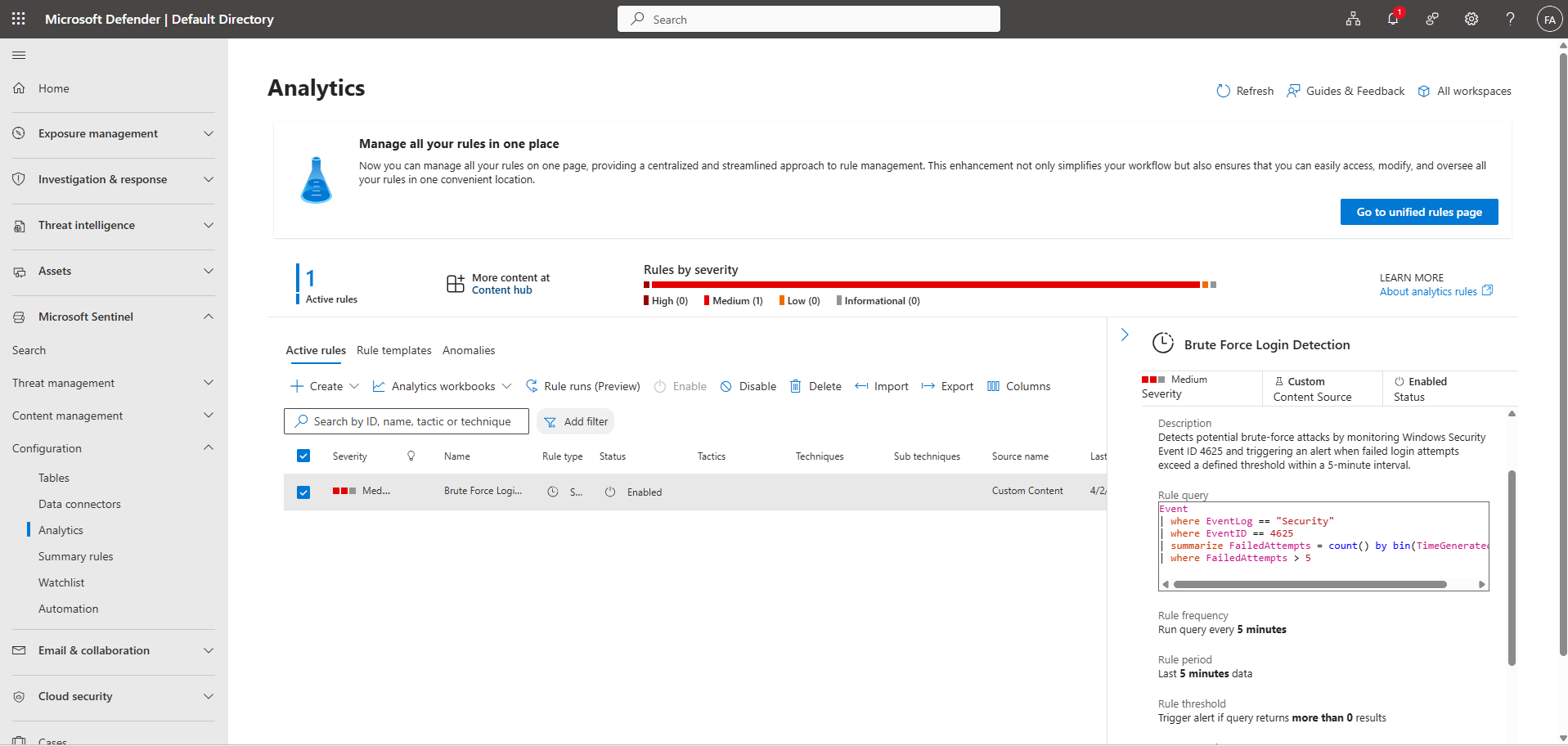Open the settings gear icon

point(1471,19)
